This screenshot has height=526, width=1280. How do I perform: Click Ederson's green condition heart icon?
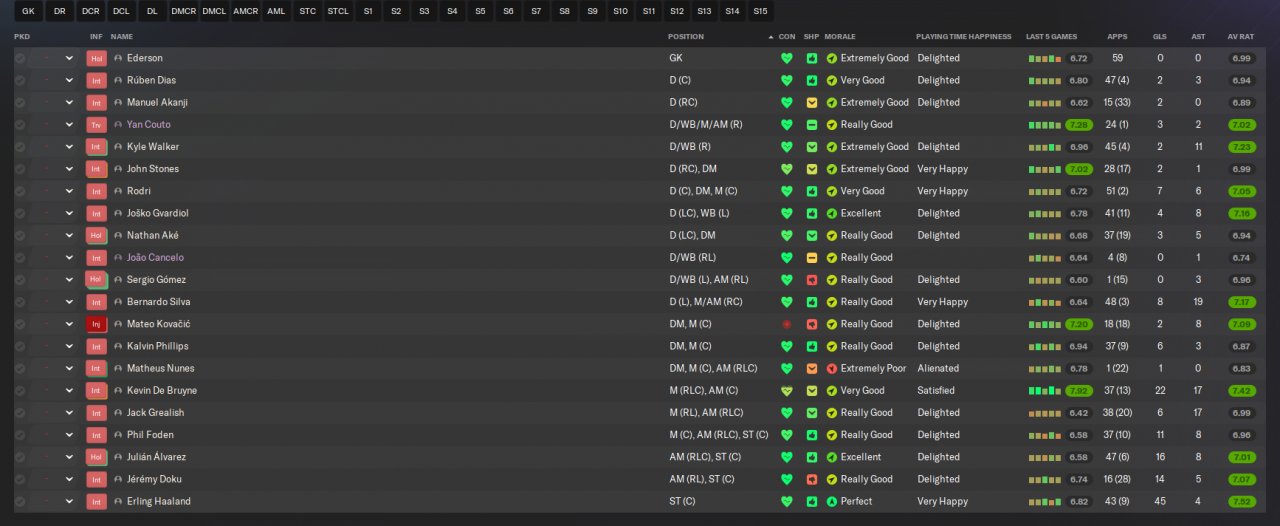click(787, 58)
